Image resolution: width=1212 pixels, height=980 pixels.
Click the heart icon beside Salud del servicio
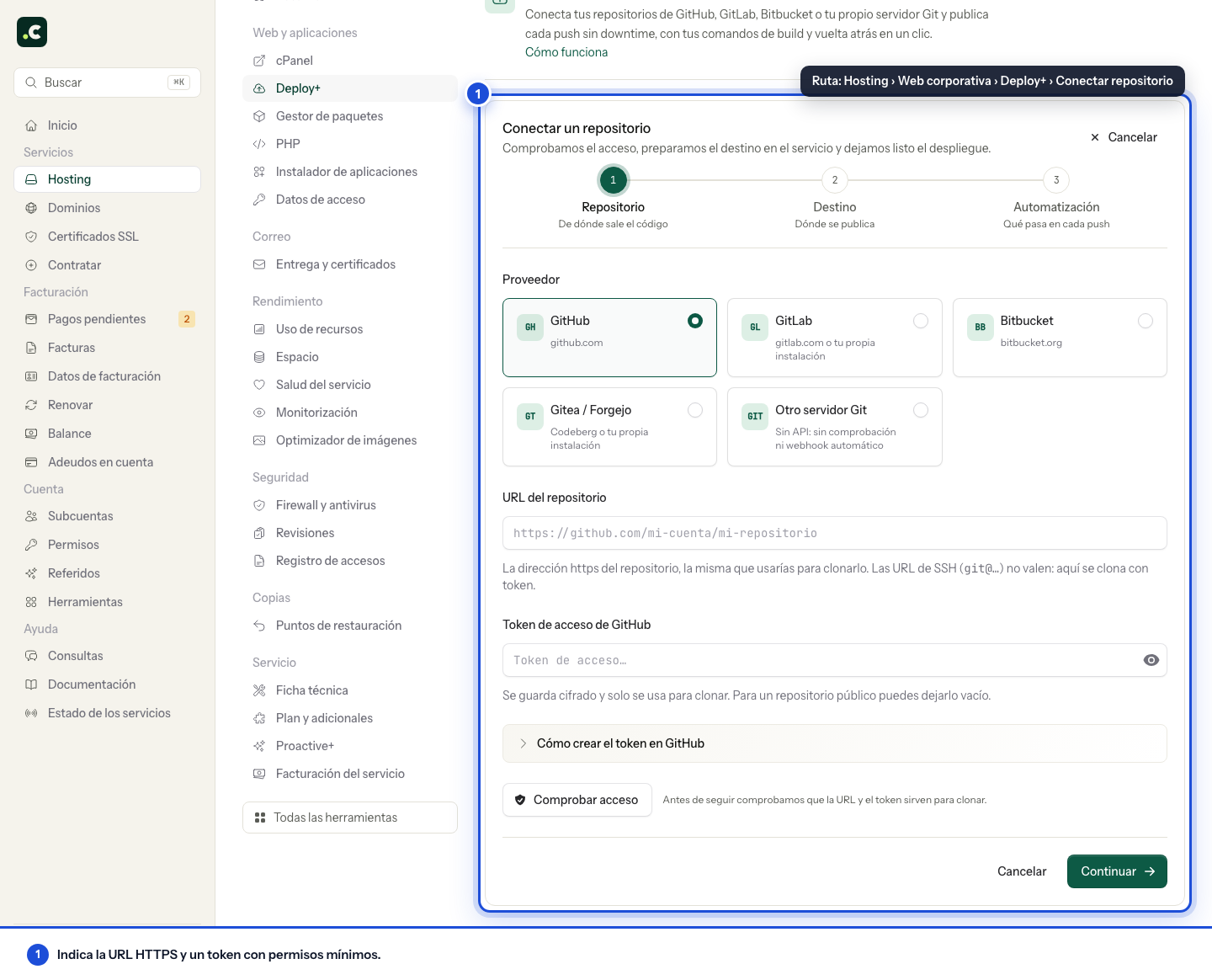pos(259,385)
